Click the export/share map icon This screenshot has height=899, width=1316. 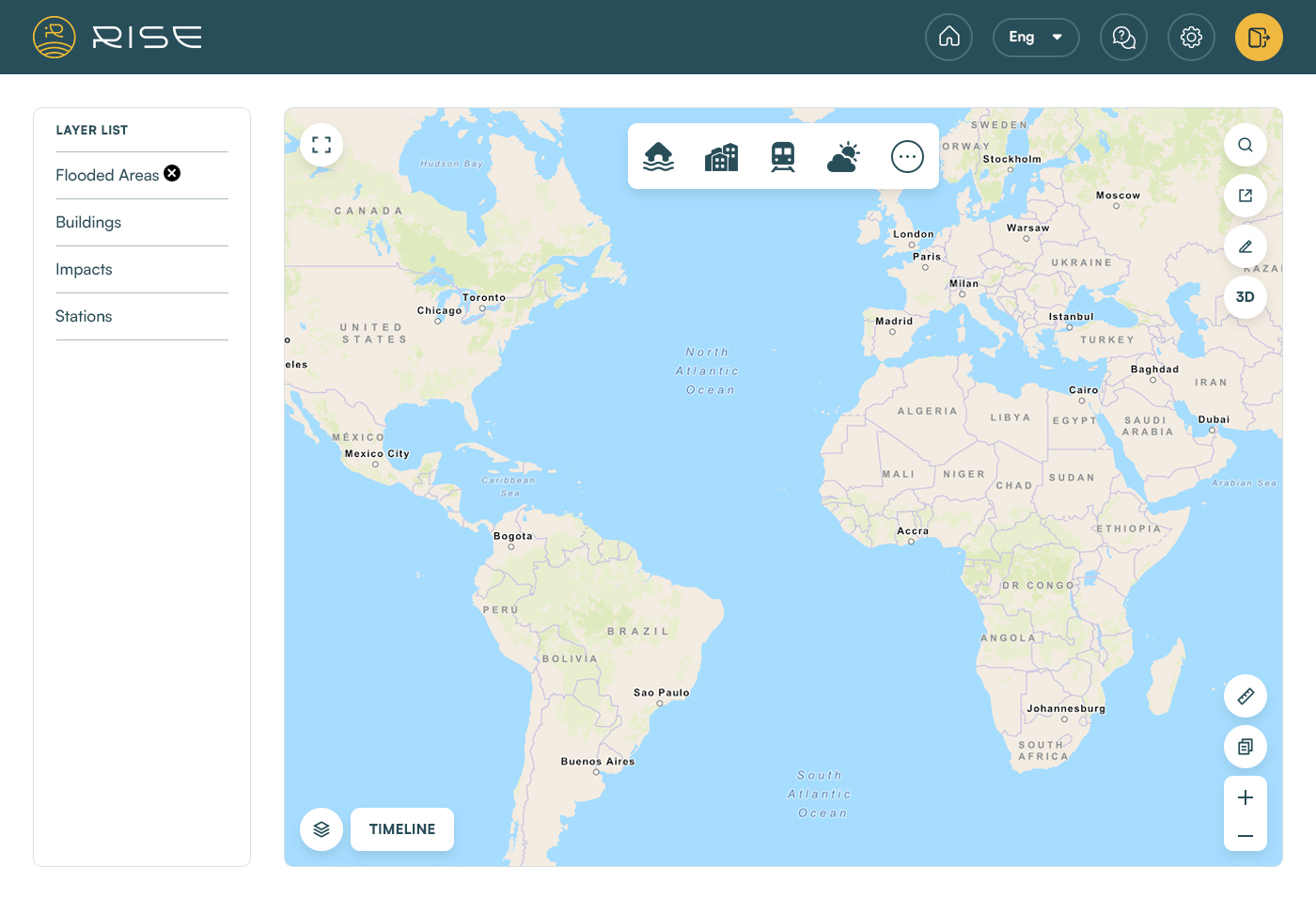[1245, 196]
